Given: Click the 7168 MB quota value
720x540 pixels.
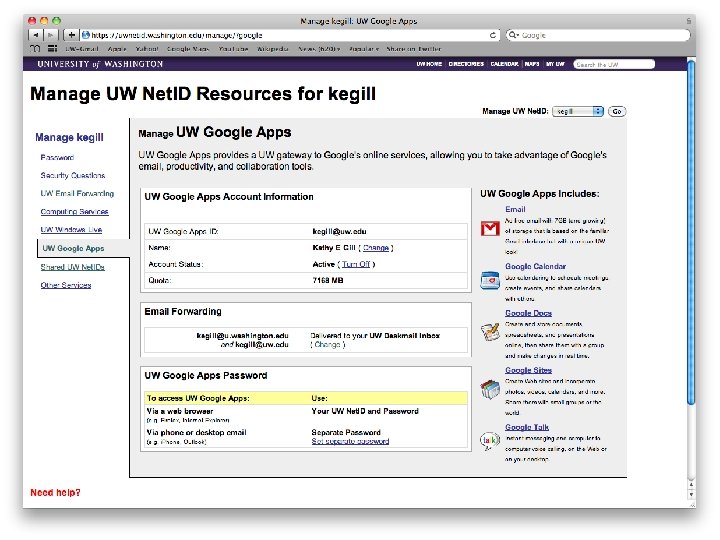Looking at the screenshot, I should 328,281.
